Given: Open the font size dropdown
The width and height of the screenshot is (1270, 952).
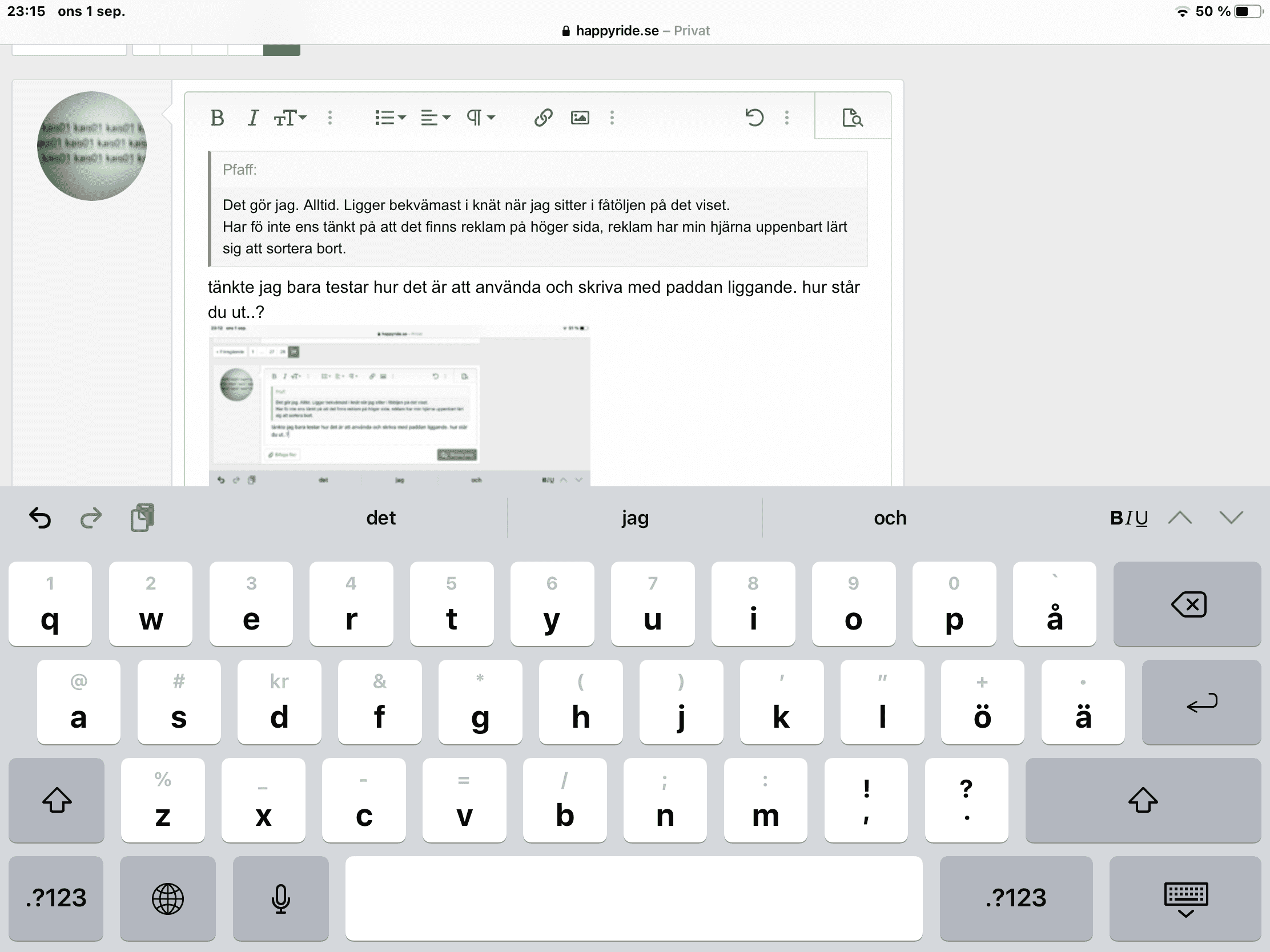Looking at the screenshot, I should 290,118.
